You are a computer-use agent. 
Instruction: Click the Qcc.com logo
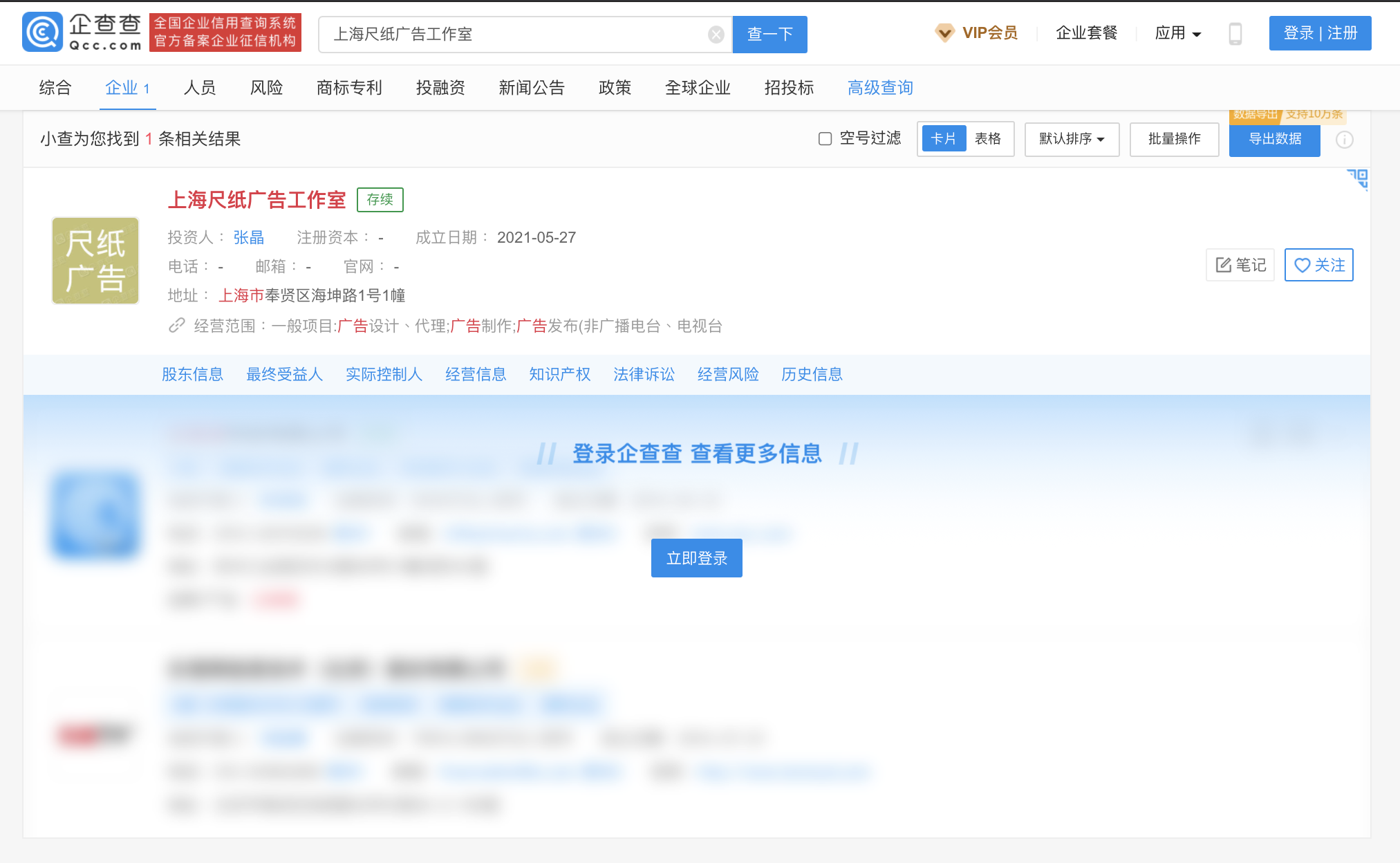click(x=82, y=33)
